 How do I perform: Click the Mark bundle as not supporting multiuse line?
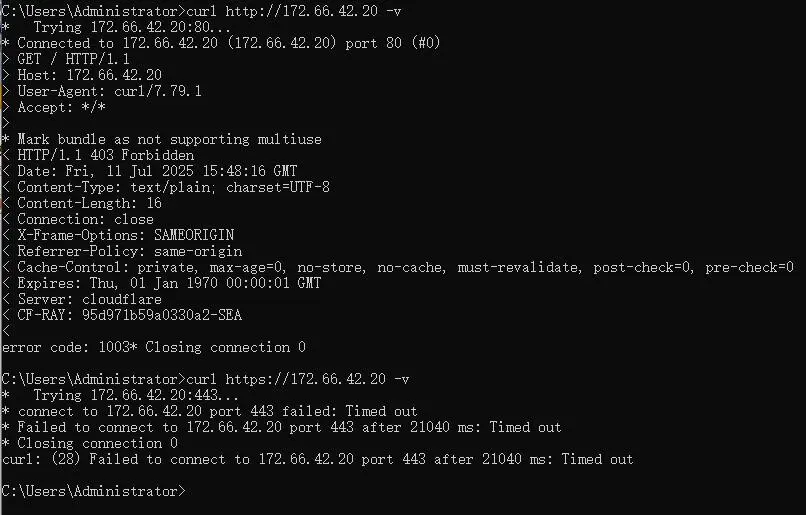161,139
